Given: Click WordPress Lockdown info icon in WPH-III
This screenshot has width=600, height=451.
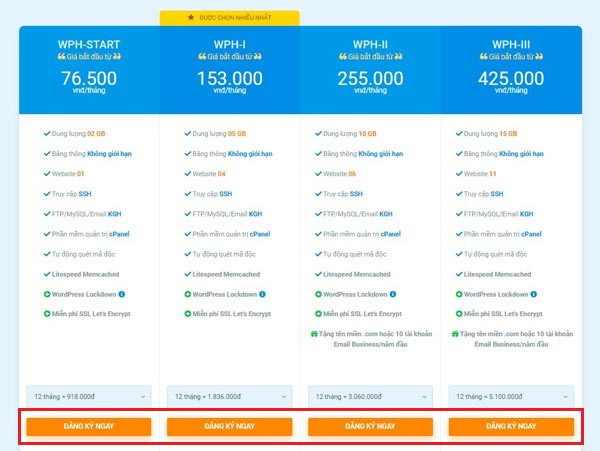Looking at the screenshot, I should tap(533, 294).
